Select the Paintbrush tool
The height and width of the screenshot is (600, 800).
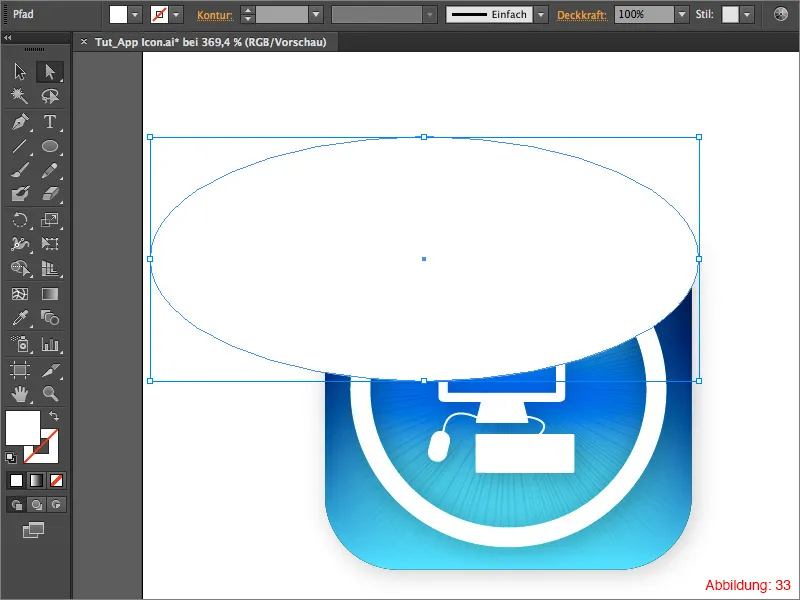coord(20,170)
